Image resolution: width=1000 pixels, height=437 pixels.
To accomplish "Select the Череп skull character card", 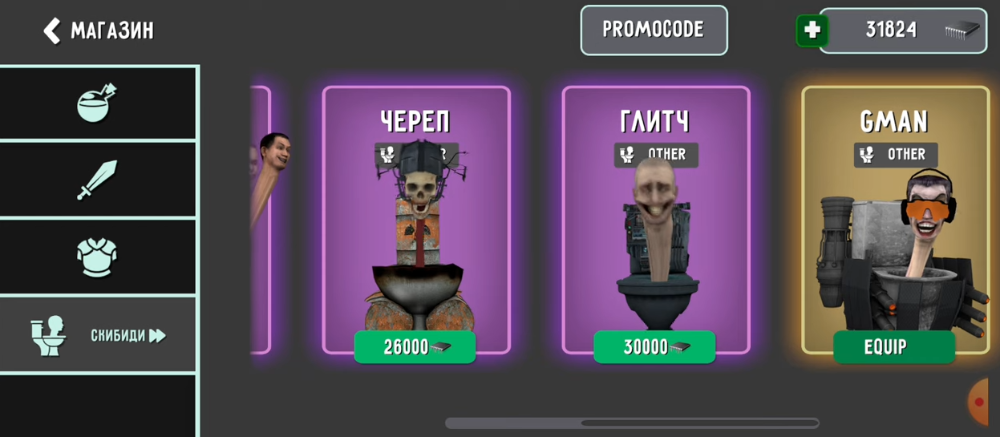I will 416,220.
